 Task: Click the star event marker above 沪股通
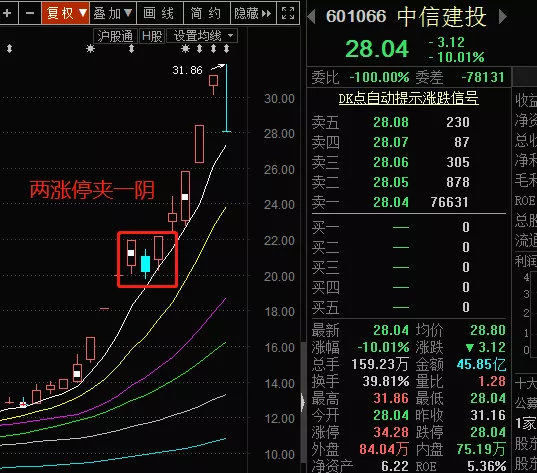[90, 49]
